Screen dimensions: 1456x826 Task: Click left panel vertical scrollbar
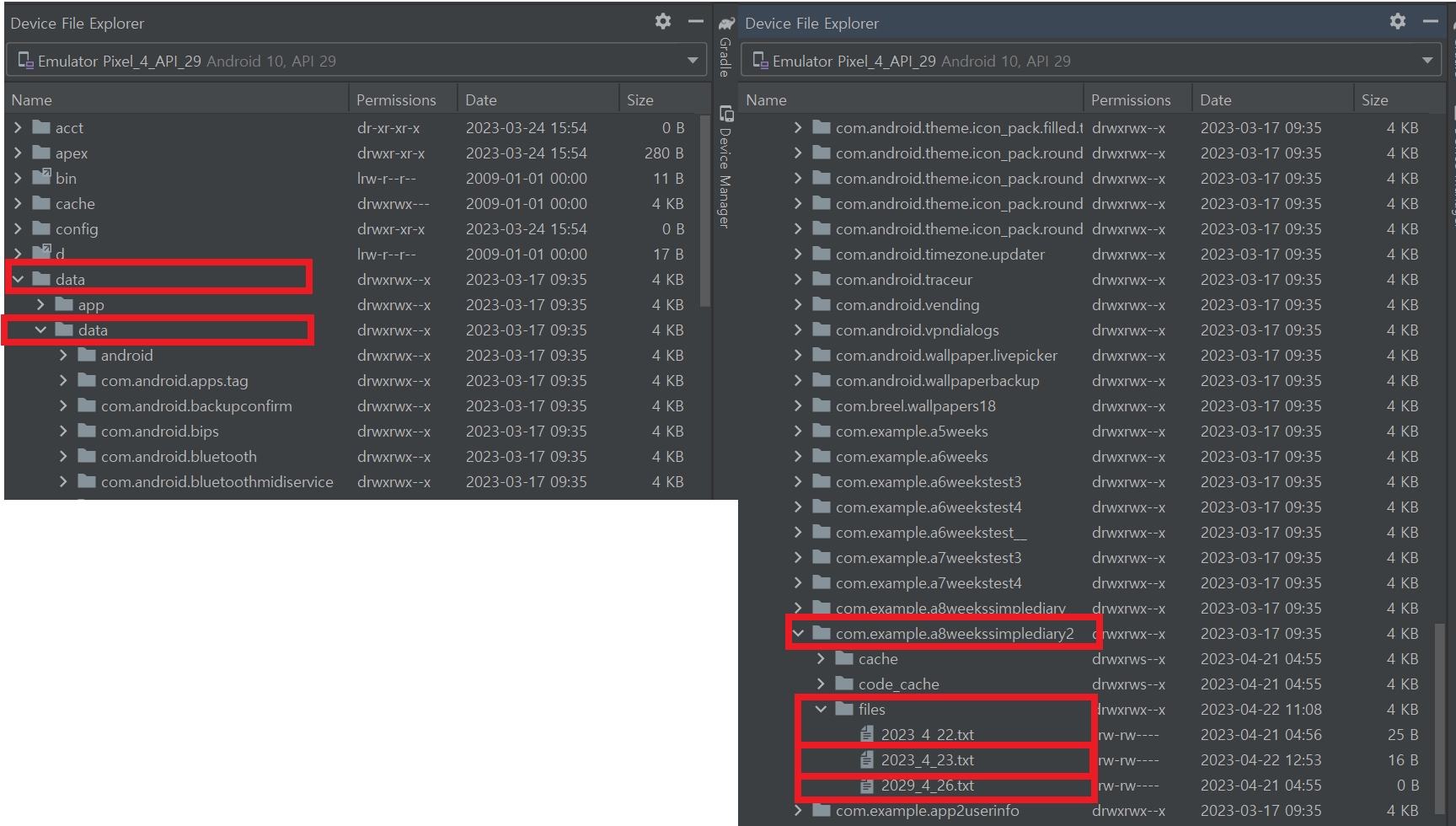click(x=707, y=211)
